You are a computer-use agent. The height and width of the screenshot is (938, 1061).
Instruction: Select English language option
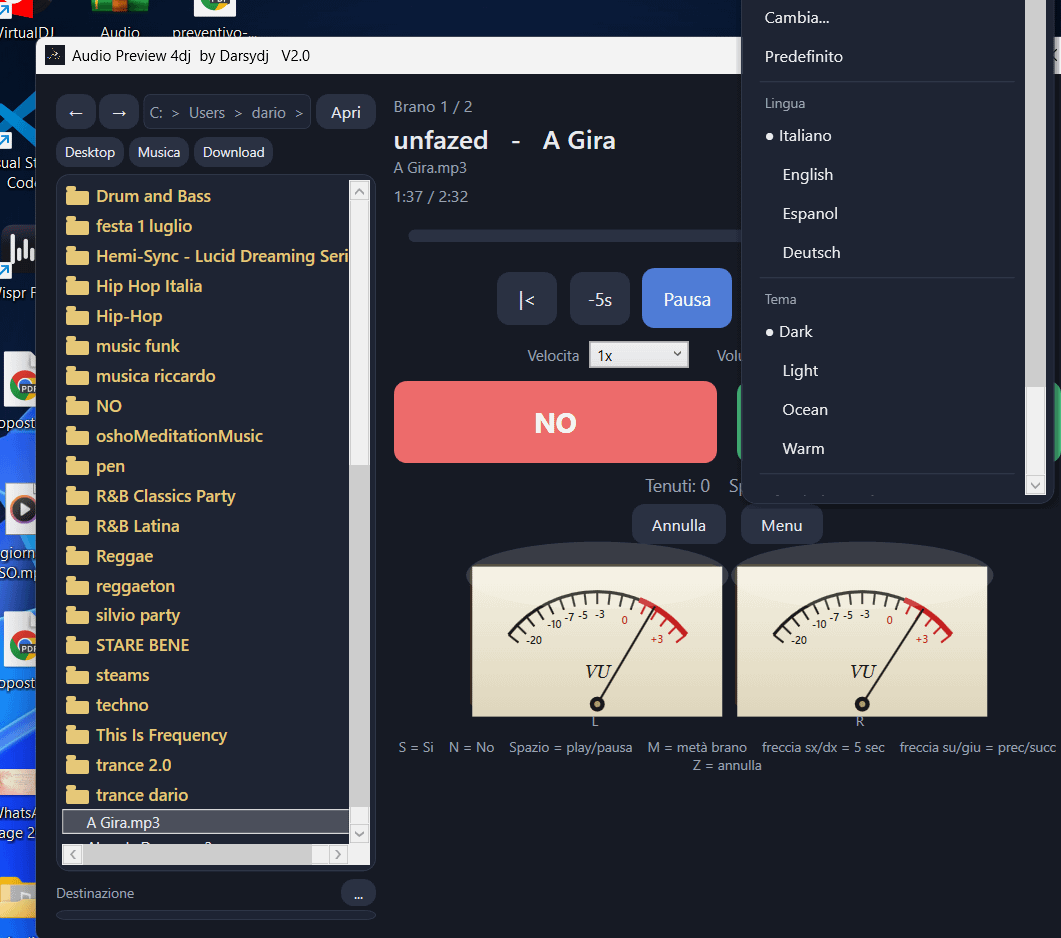(x=807, y=175)
